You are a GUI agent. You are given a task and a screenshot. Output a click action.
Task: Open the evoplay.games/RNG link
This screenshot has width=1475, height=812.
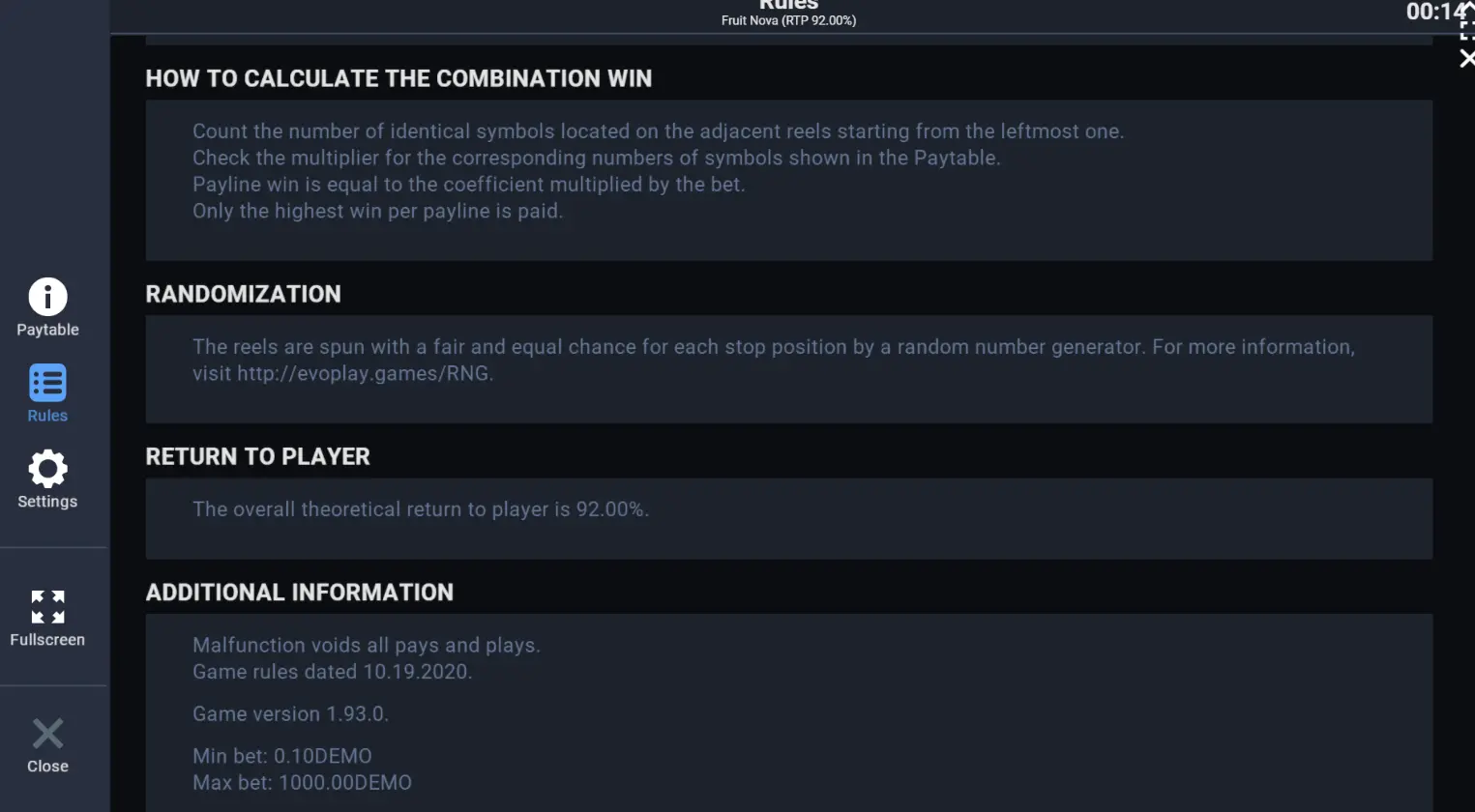tap(363, 373)
